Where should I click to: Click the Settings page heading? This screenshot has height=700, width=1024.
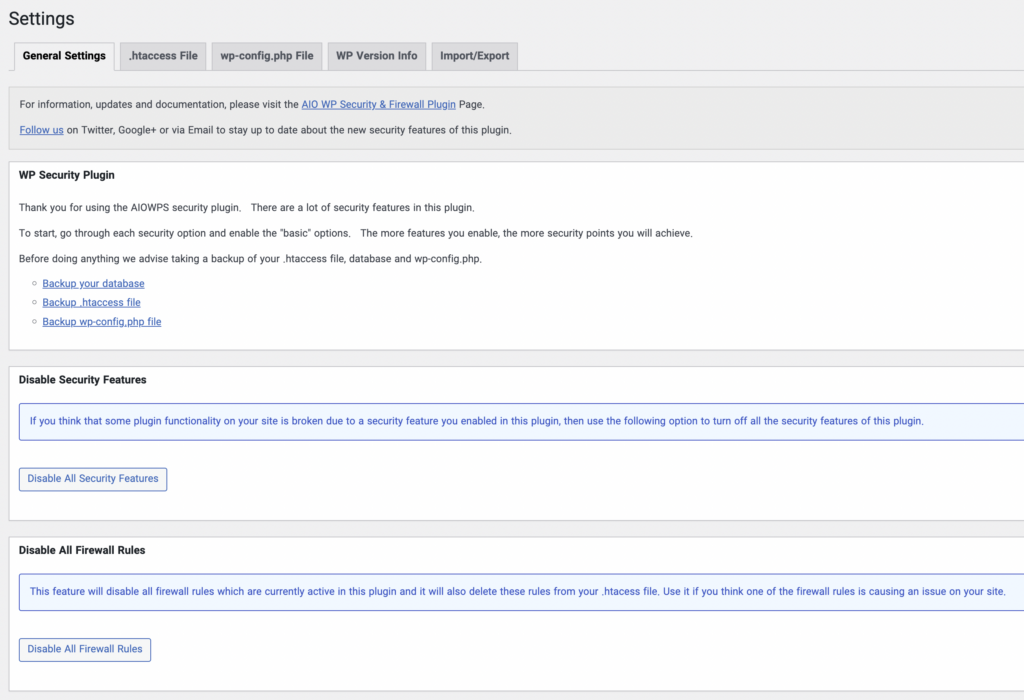pyautogui.click(x=41, y=19)
